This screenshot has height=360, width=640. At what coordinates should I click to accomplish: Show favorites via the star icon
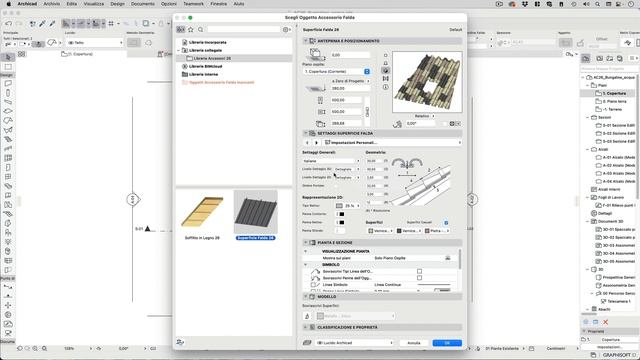tap(191, 29)
